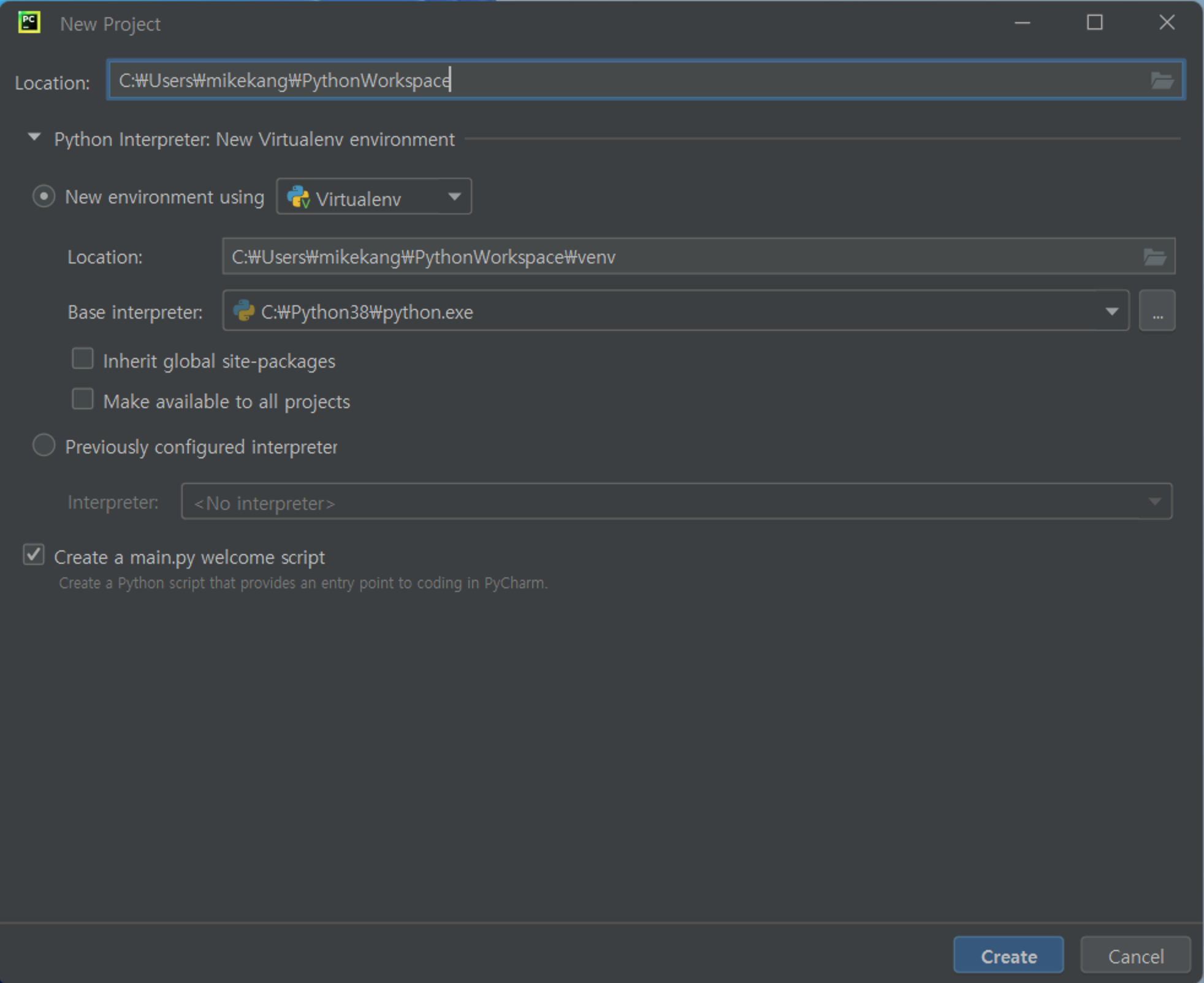Uncheck Create a main.py welcome script
The width and height of the screenshot is (1204, 983).
click(34, 555)
